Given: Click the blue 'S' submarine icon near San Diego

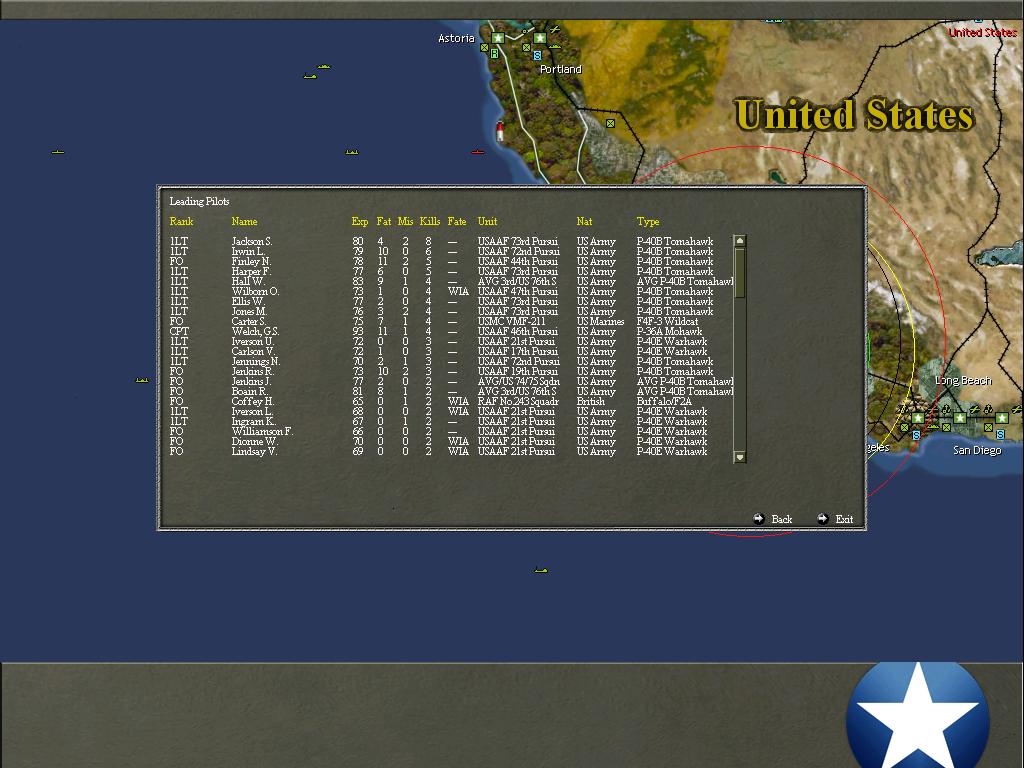Looking at the screenshot, I should tap(1000, 435).
